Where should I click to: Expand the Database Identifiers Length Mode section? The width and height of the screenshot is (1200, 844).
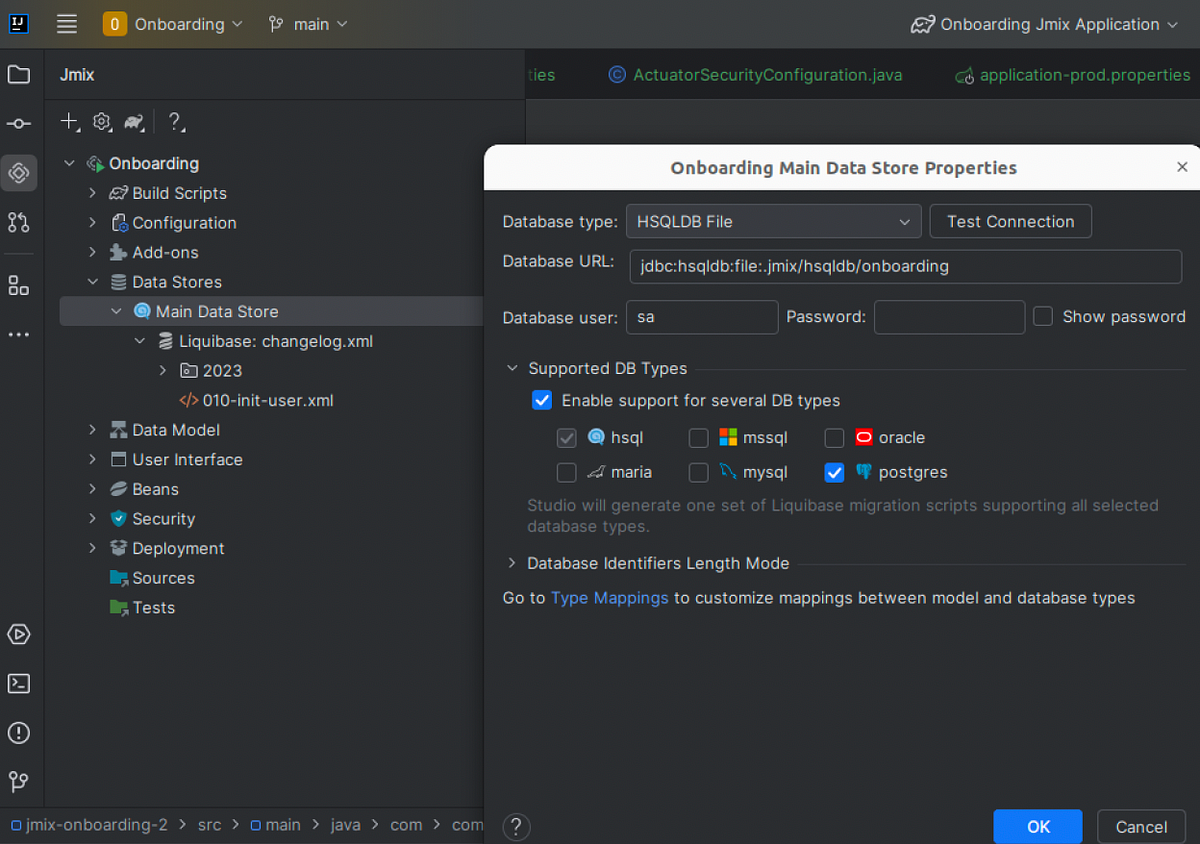[511, 563]
